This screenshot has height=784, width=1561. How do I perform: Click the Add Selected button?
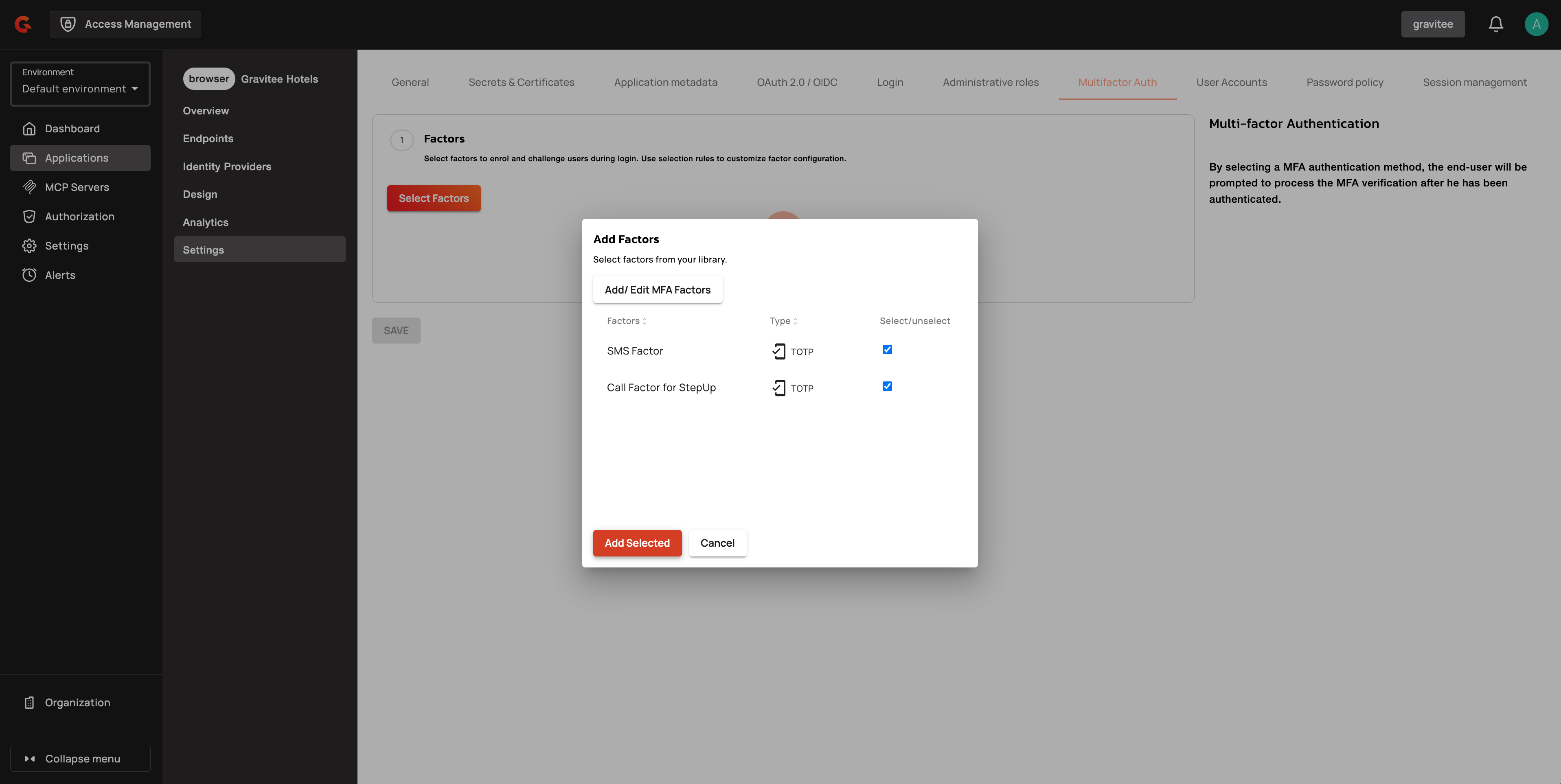point(637,543)
